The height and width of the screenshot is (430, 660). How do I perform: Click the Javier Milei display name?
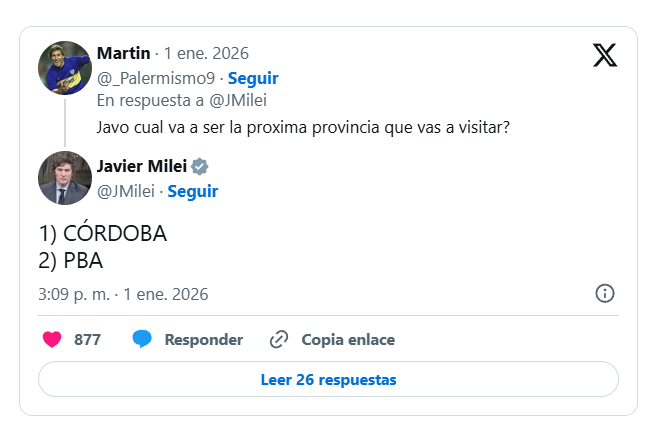(141, 167)
